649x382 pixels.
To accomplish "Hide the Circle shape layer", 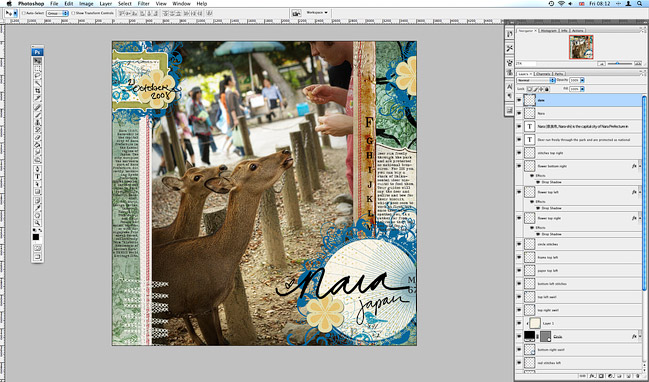I will tap(519, 336).
